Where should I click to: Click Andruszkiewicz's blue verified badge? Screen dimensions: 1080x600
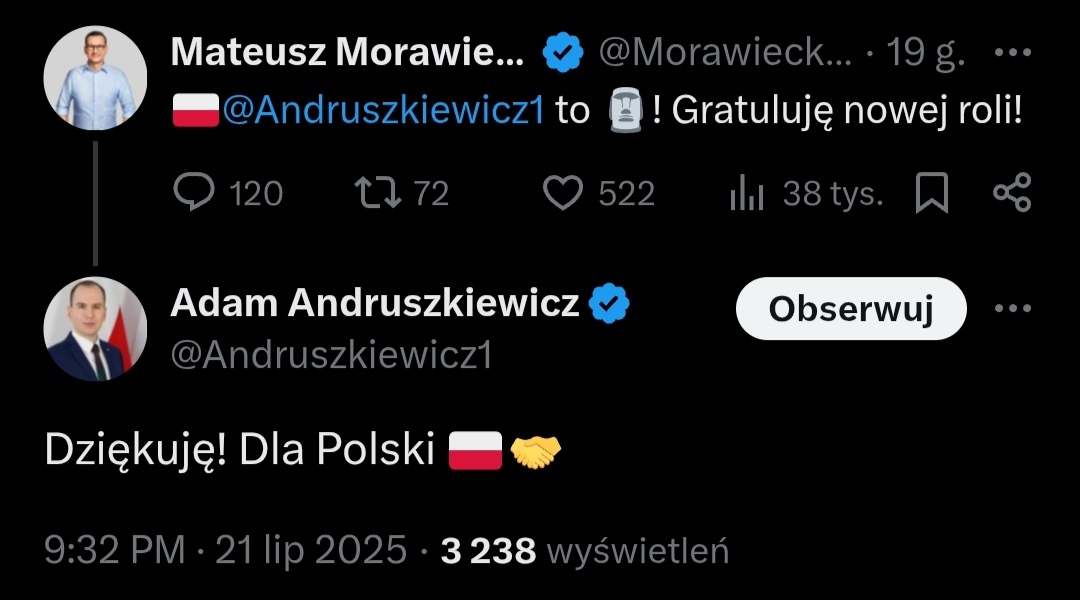609,302
